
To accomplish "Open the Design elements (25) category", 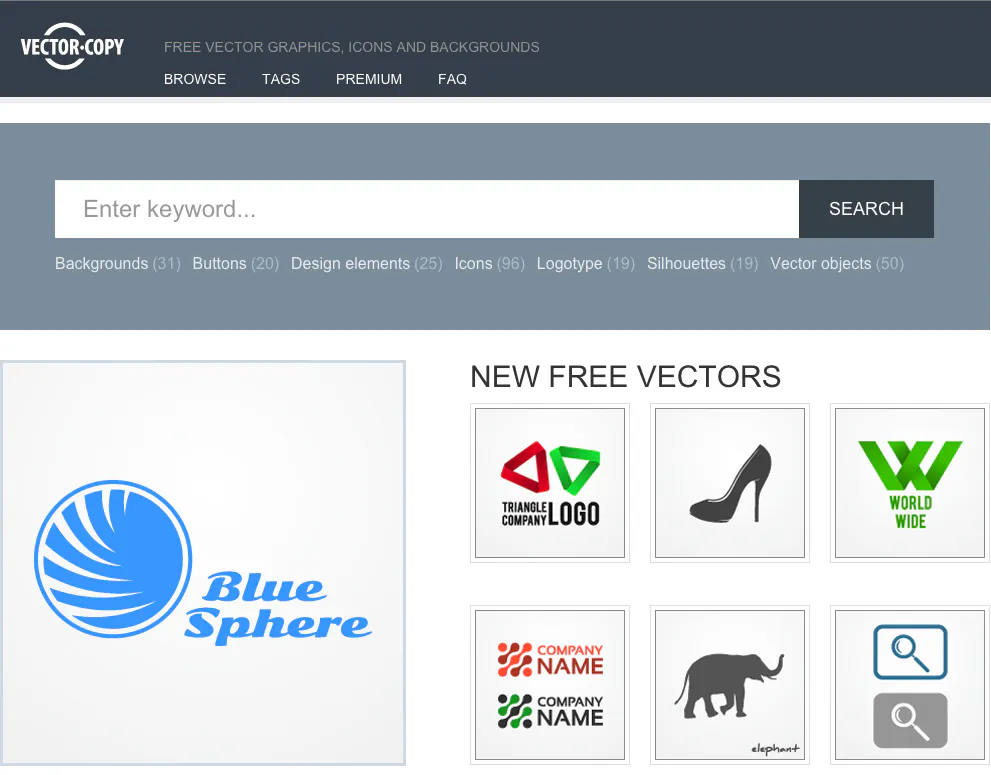I will tap(366, 264).
